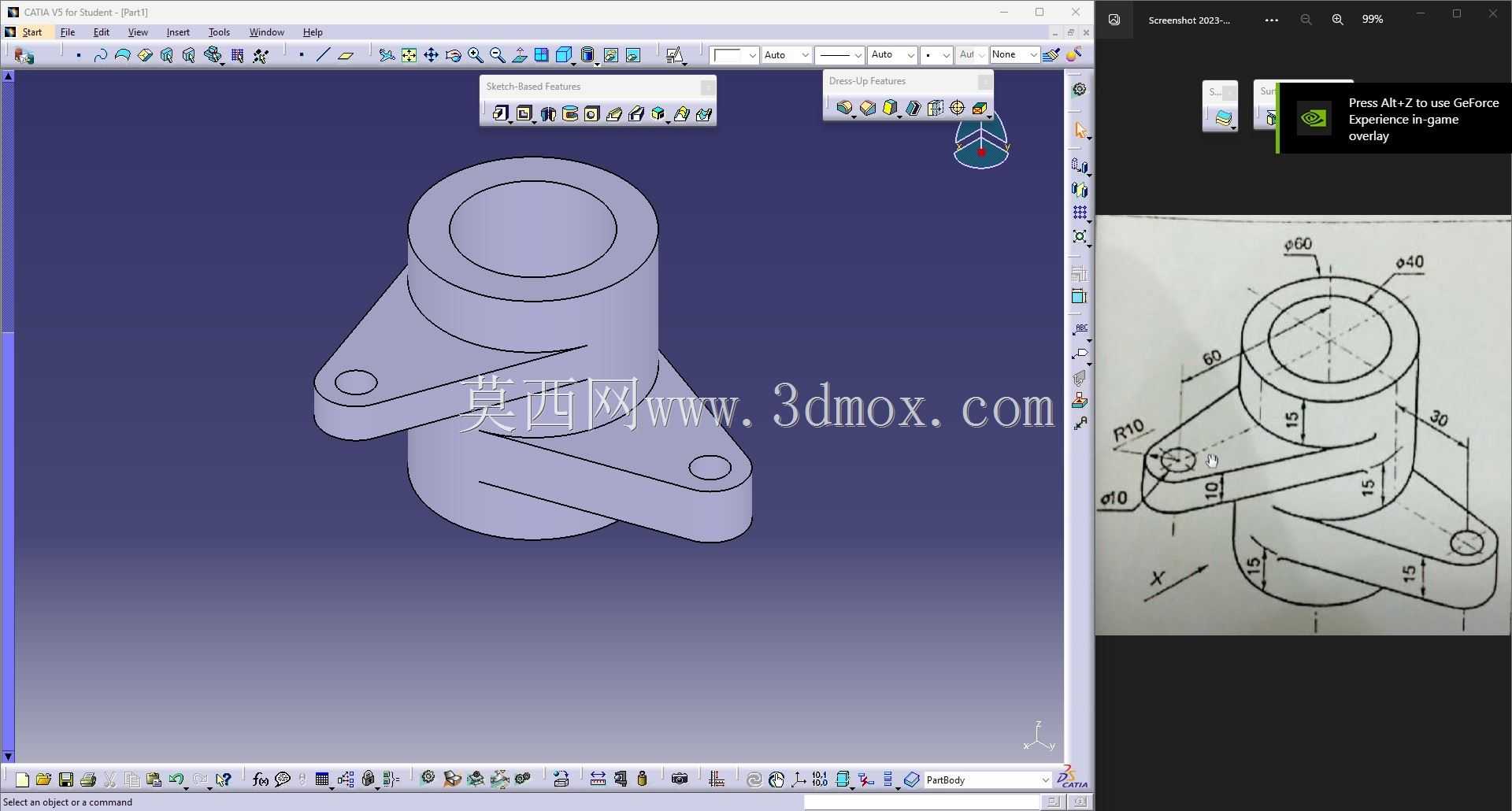Image resolution: width=1512 pixels, height=811 pixels.
Task: Click the Multi-View quad window icon
Action: tap(541, 55)
